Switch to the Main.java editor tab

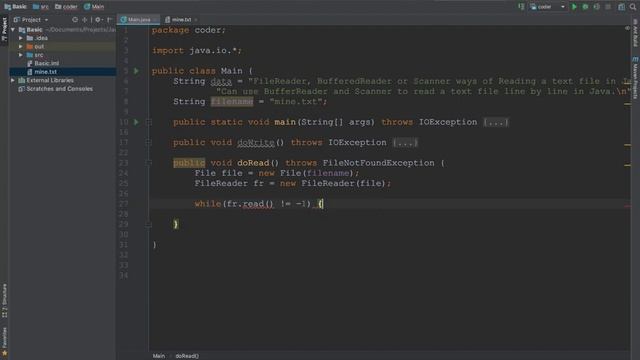pos(139,20)
